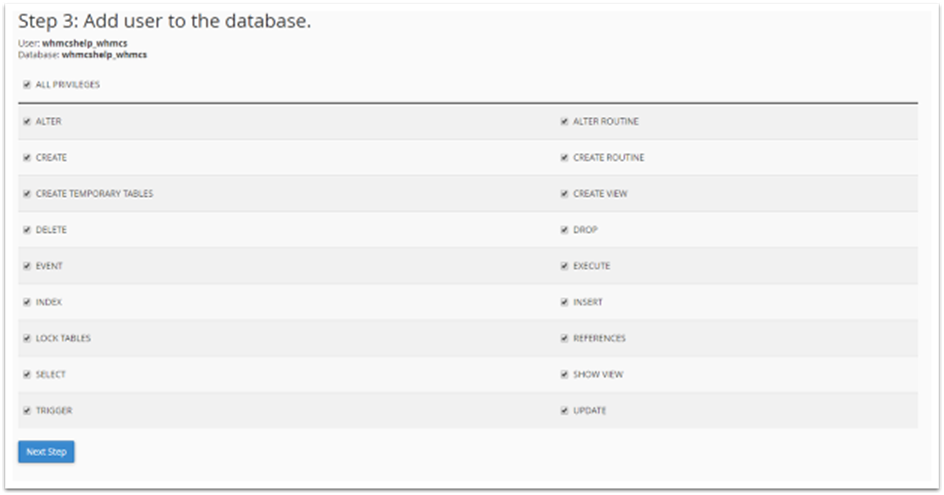Disable the CREATE VIEW privilege
Image resolution: width=944 pixels, height=495 pixels.
click(x=564, y=194)
